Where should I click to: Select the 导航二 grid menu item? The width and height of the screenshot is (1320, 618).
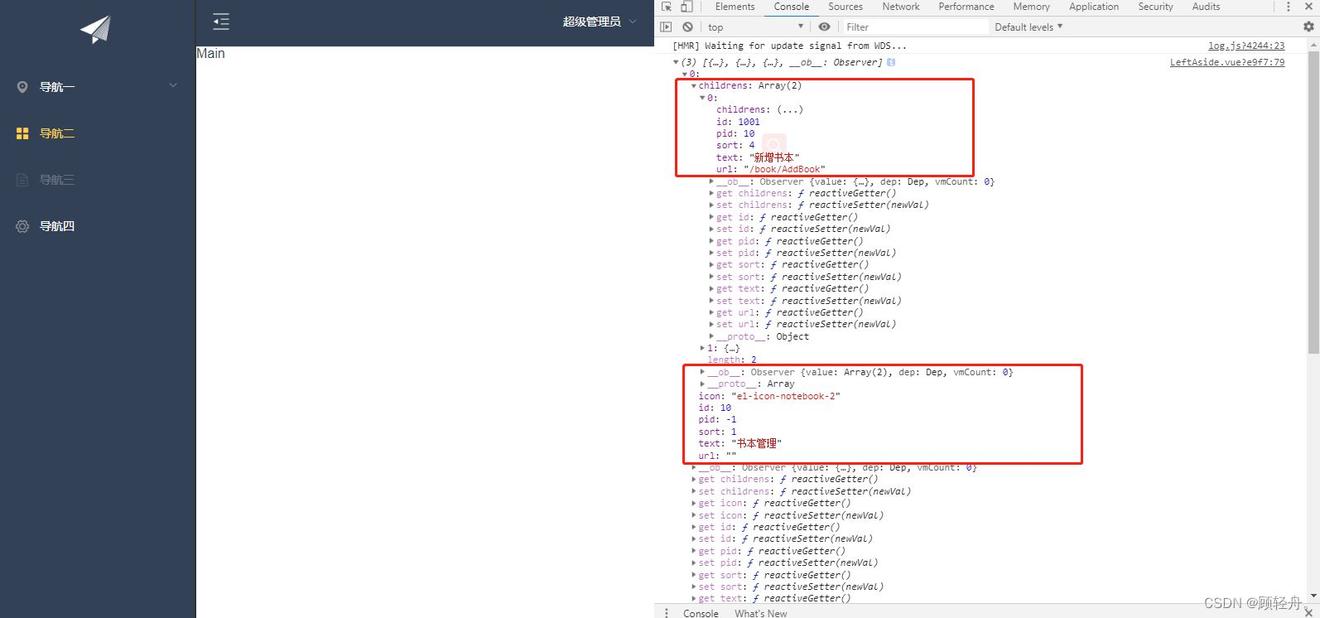(x=57, y=133)
